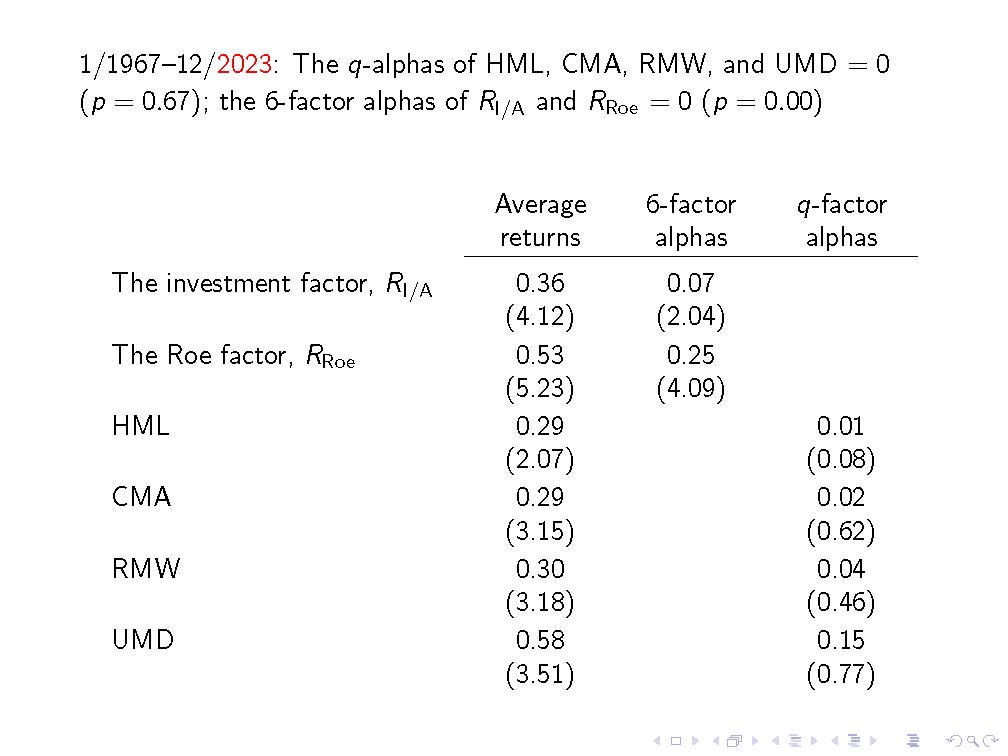
Task: Click the standalone presentation outline icon
Action: [912, 741]
